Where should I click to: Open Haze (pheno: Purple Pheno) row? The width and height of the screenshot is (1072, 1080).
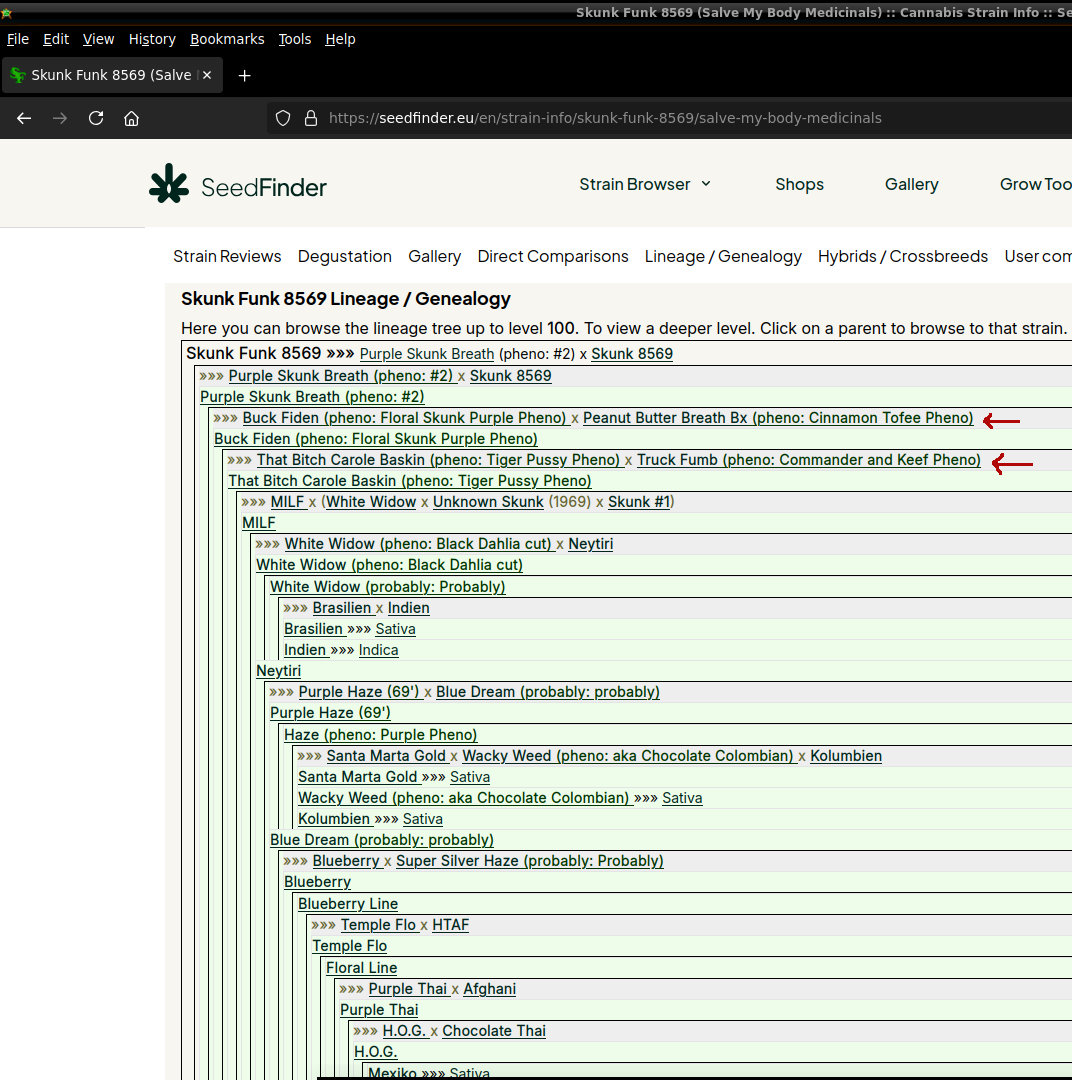380,735
